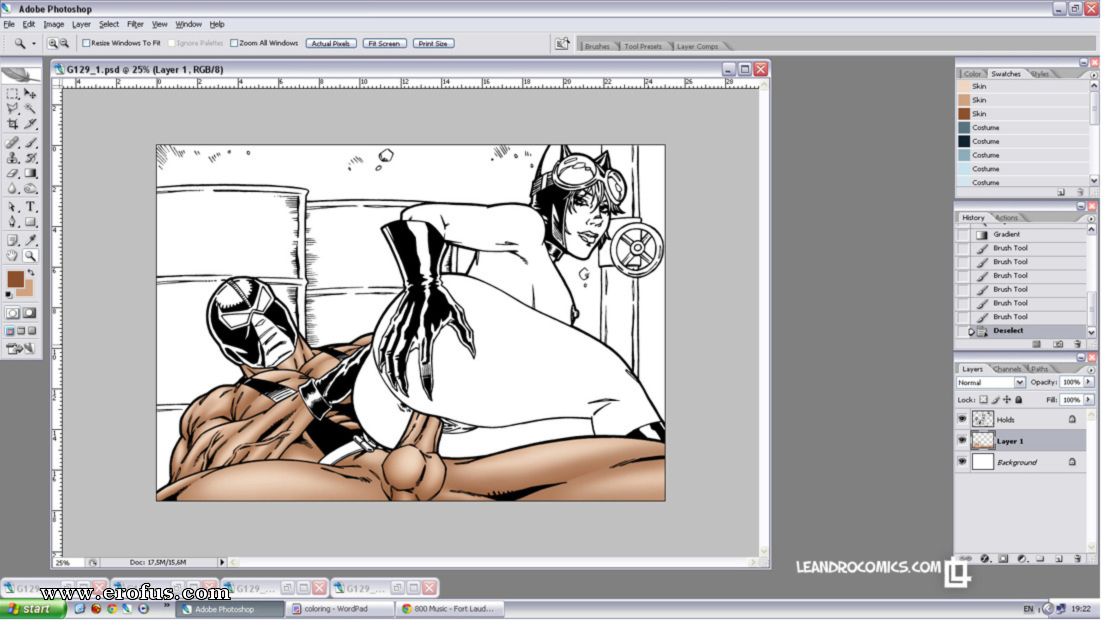Open the File Browser icon
Image resolution: width=1105 pixels, height=625 pixels.
(562, 44)
